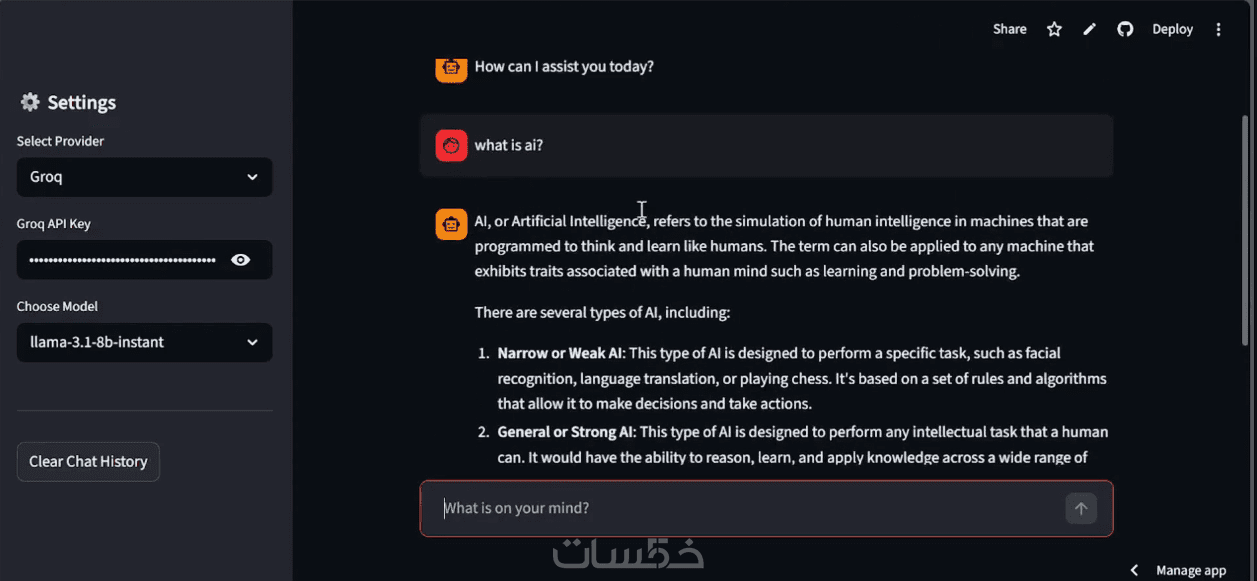Click the star favorite icon
1257x581 pixels.
tap(1054, 29)
